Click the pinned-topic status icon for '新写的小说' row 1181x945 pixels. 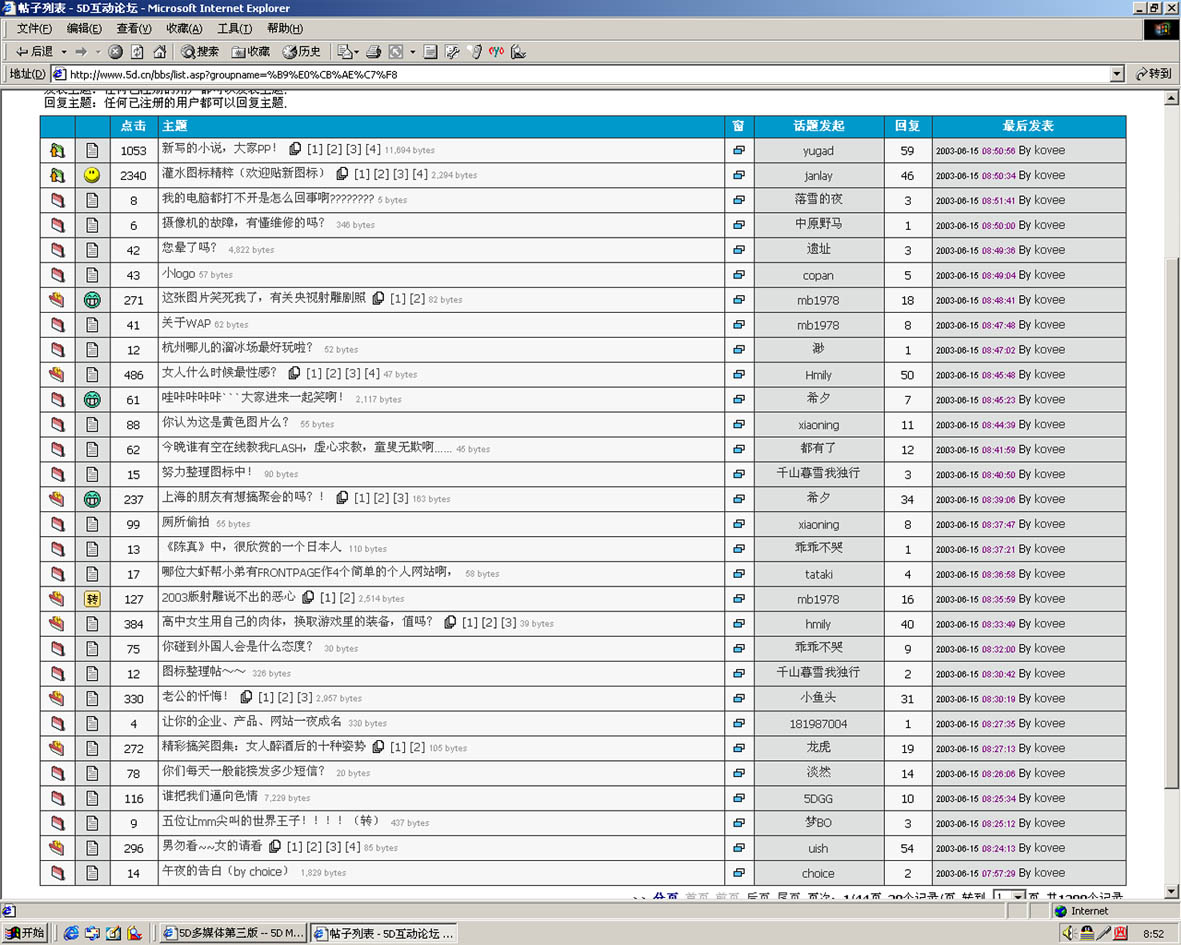pyautogui.click(x=57, y=150)
